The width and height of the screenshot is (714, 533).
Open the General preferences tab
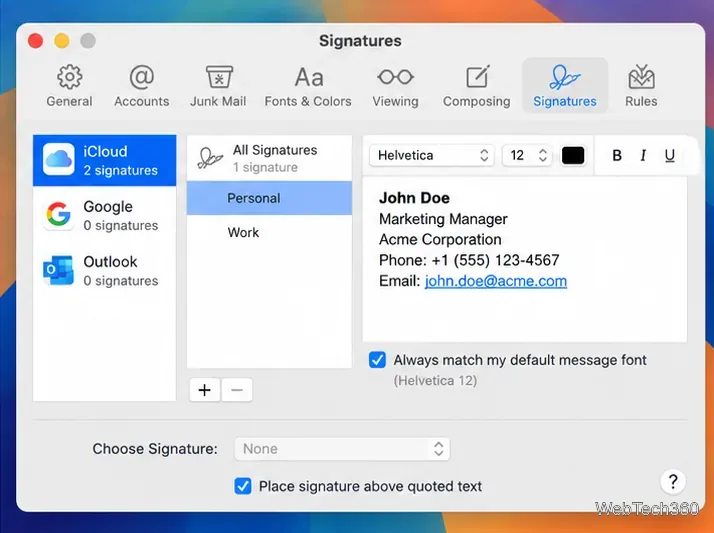(69, 86)
